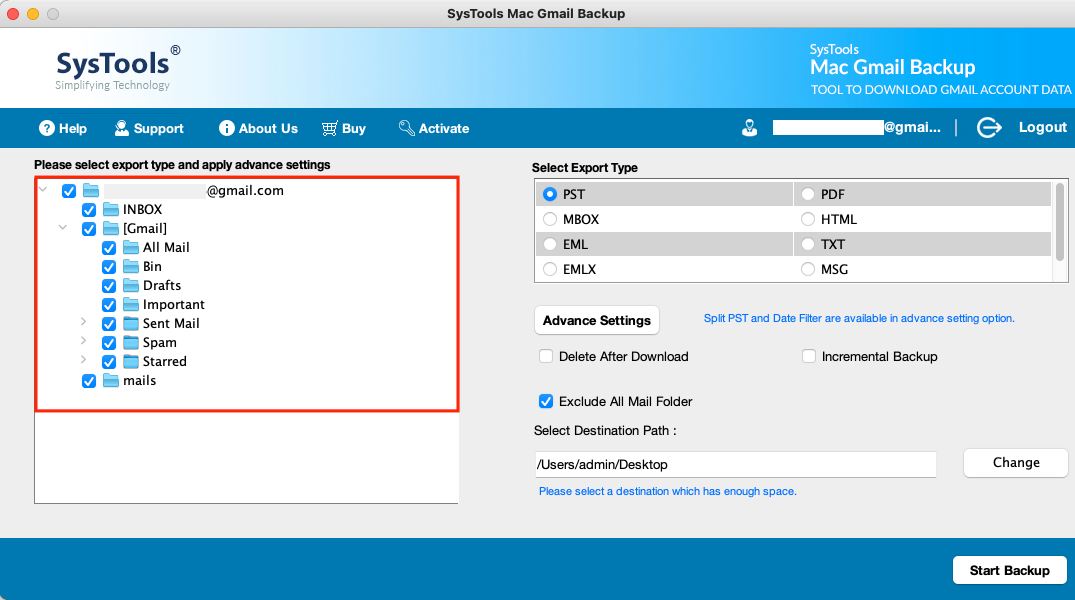Click the root gmail.com account folder icon
1075x600 pixels.
pyautogui.click(x=91, y=190)
